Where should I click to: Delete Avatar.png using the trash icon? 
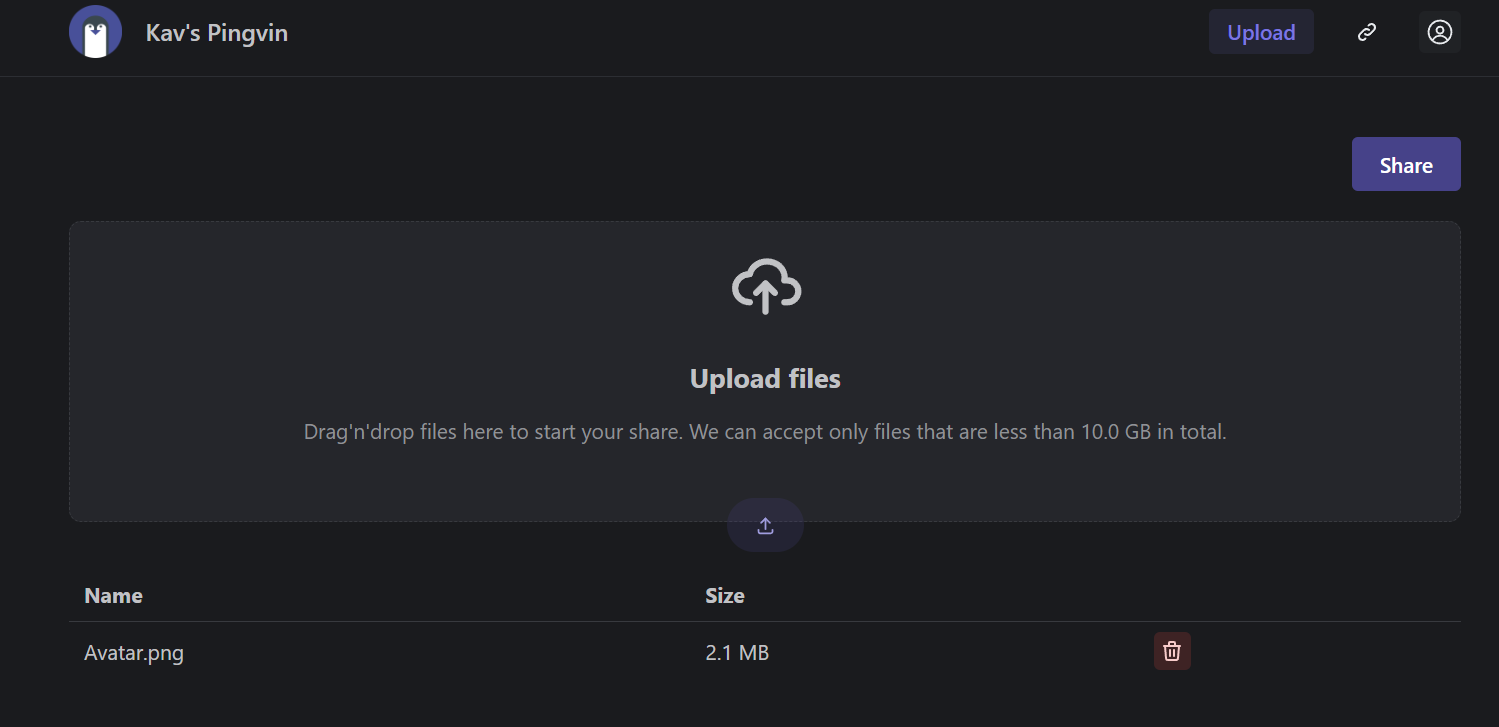pos(1172,650)
